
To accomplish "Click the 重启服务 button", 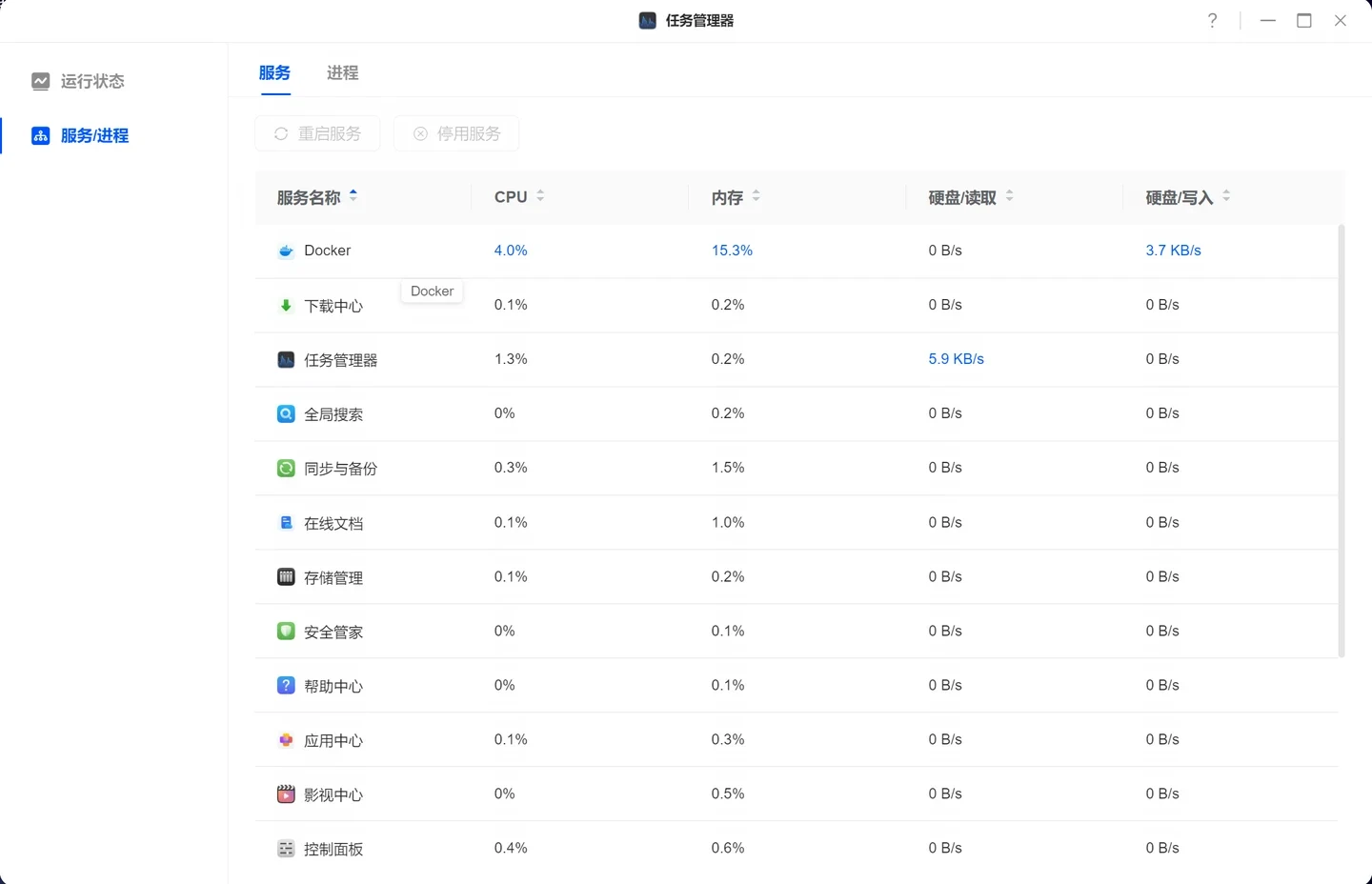I will point(317,133).
